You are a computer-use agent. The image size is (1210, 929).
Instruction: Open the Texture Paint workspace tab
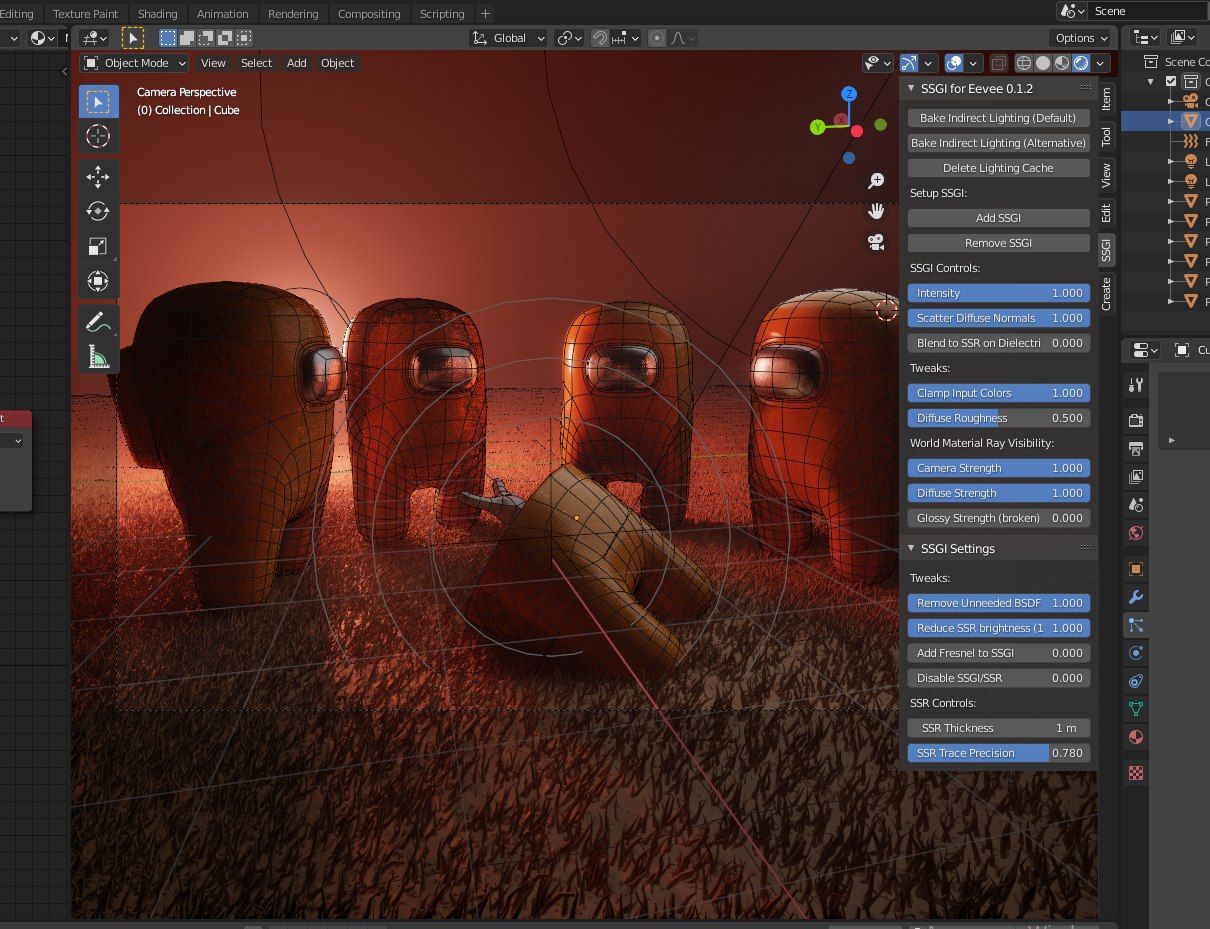tap(85, 14)
